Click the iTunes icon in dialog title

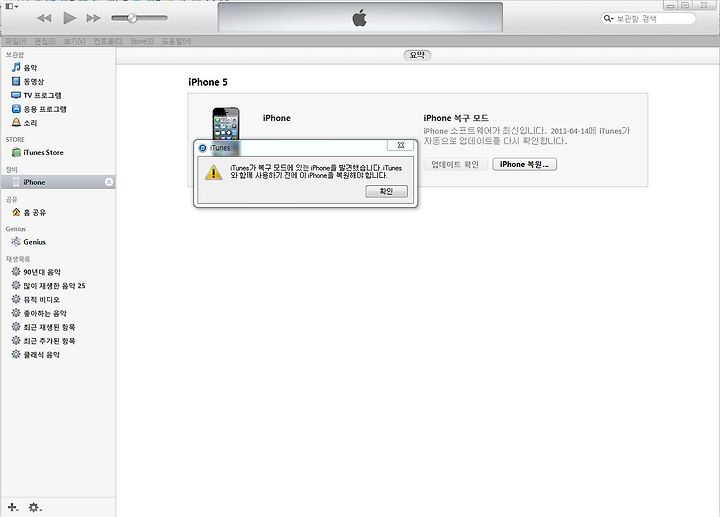202,148
